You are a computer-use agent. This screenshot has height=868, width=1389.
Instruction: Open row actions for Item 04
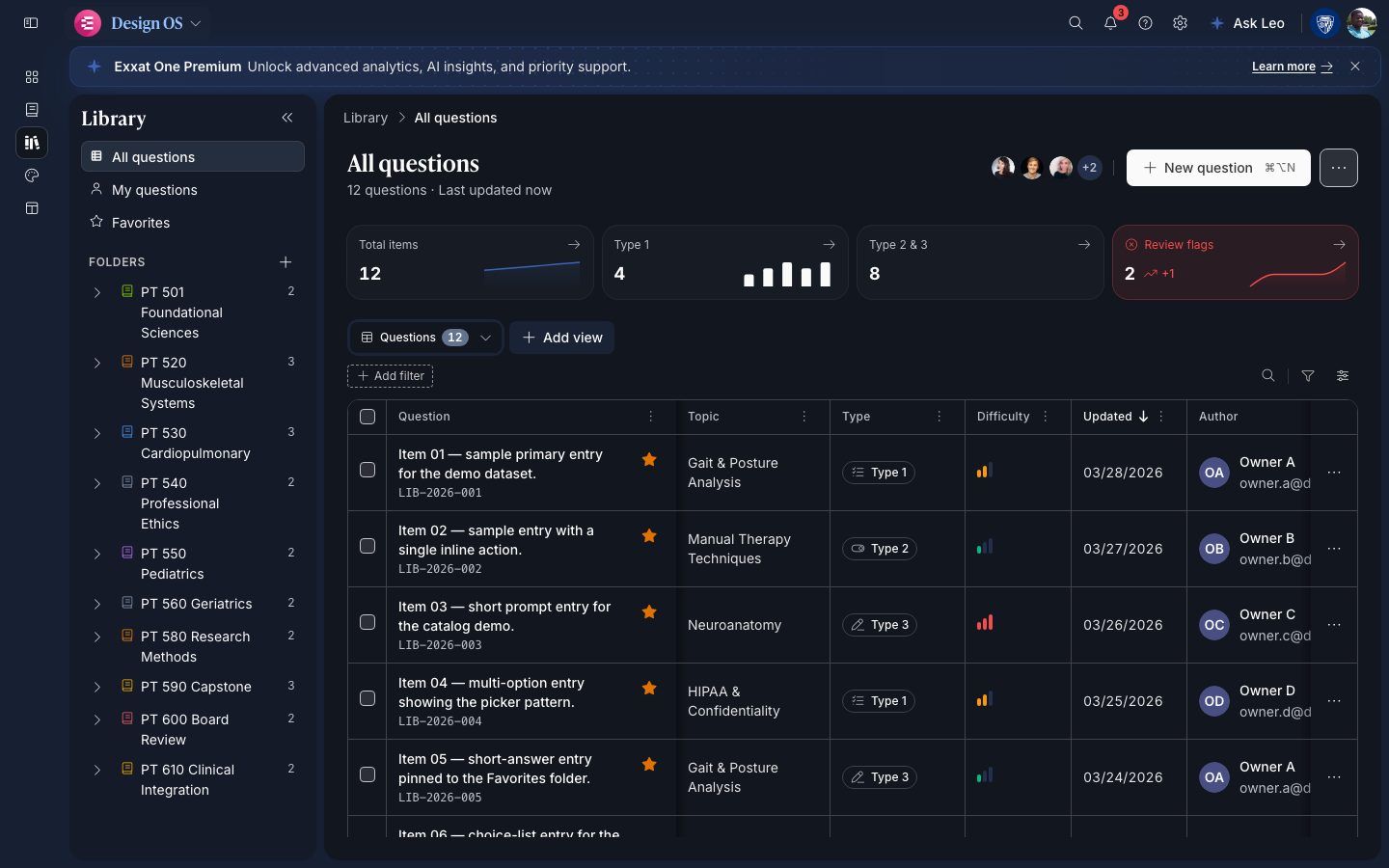click(1334, 701)
